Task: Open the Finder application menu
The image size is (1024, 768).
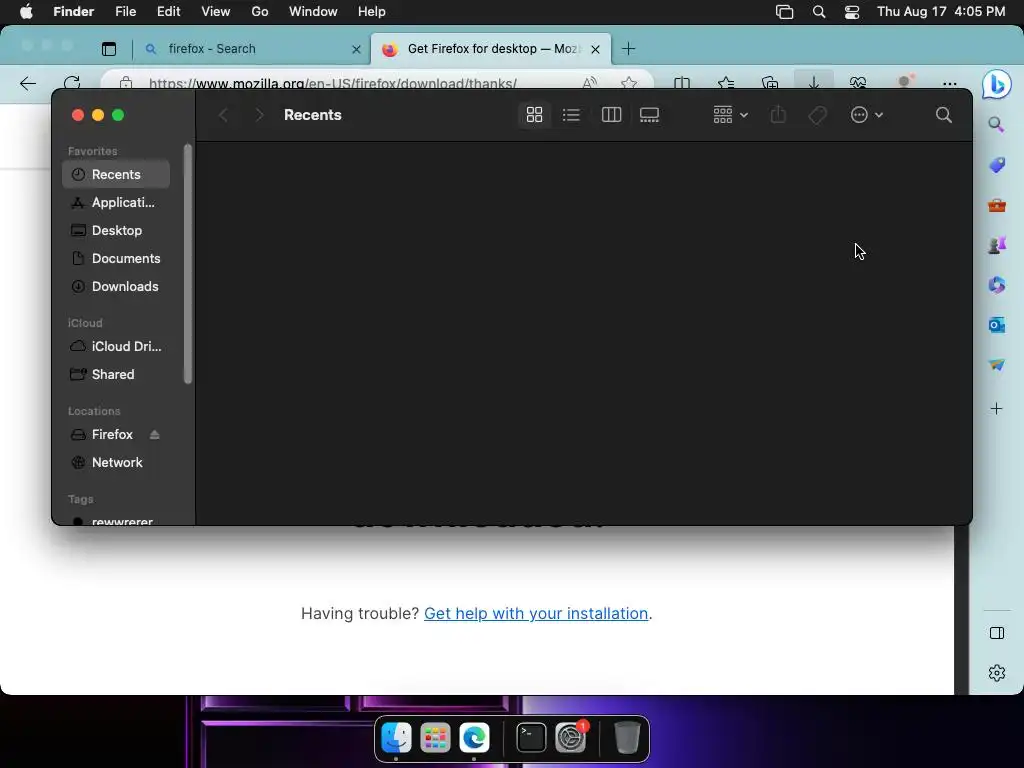Action: 73,12
